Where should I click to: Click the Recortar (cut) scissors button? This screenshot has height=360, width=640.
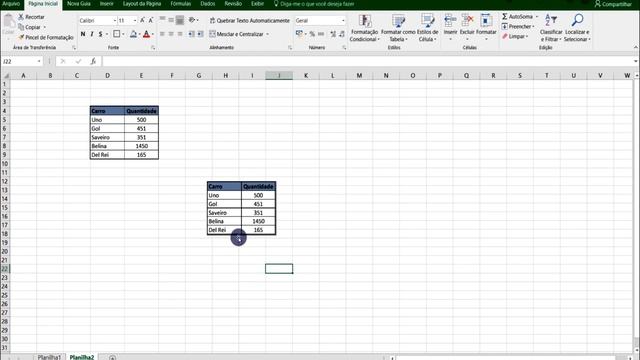pos(31,17)
